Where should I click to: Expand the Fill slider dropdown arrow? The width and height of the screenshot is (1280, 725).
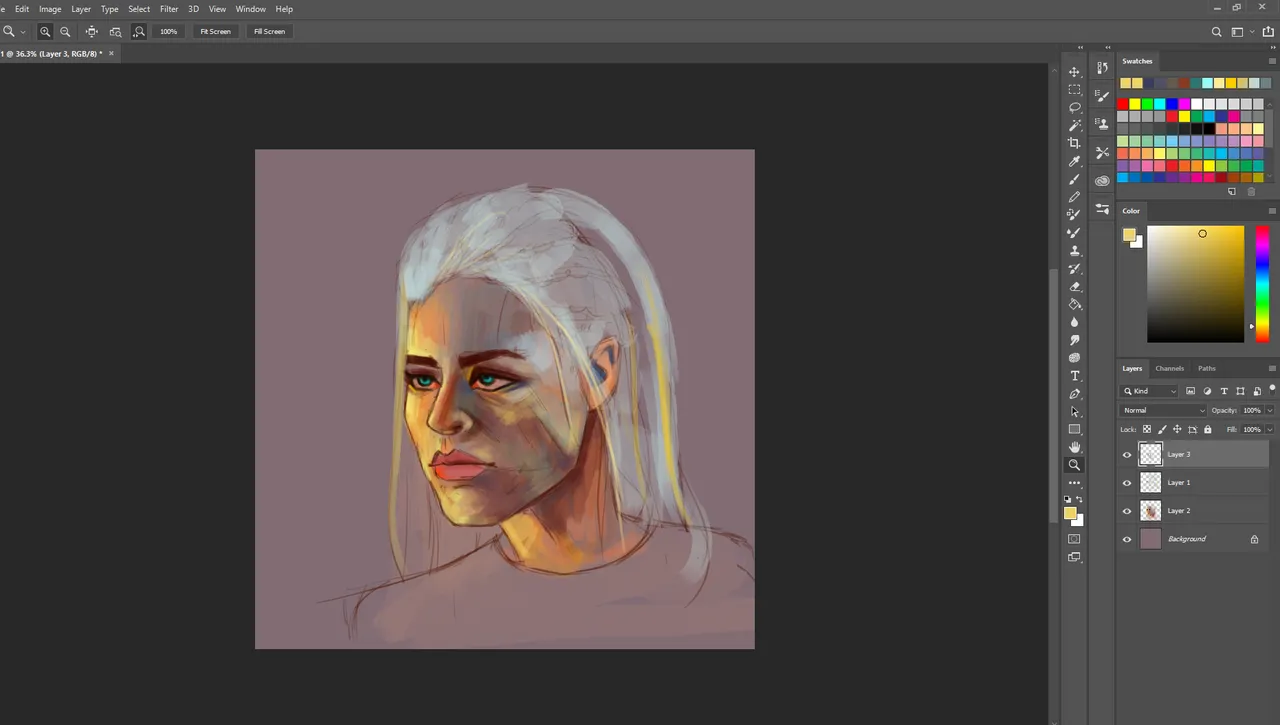point(1270,429)
